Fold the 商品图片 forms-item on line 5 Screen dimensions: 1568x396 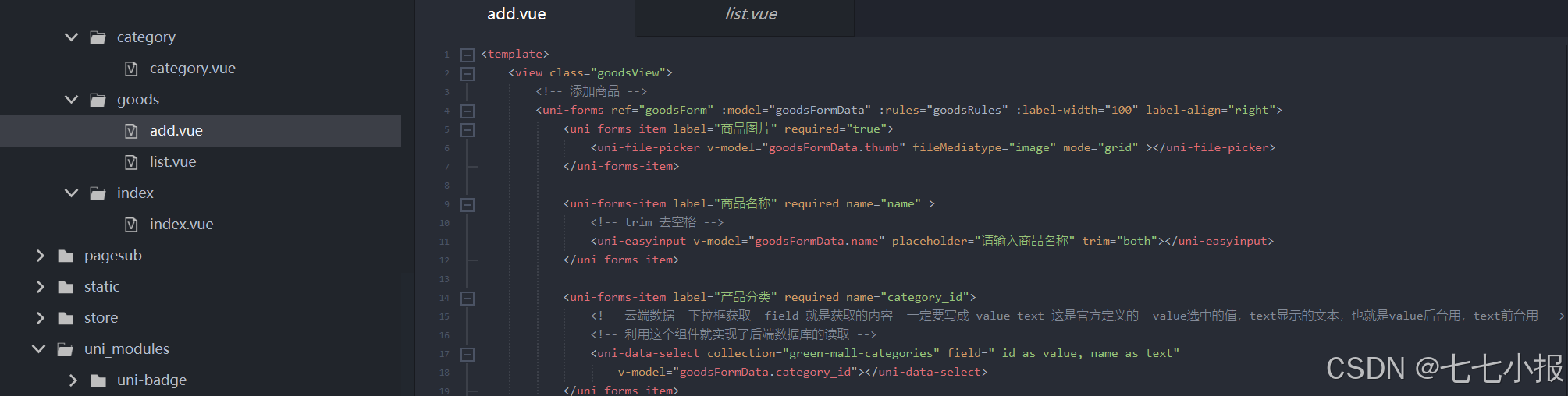coord(468,129)
